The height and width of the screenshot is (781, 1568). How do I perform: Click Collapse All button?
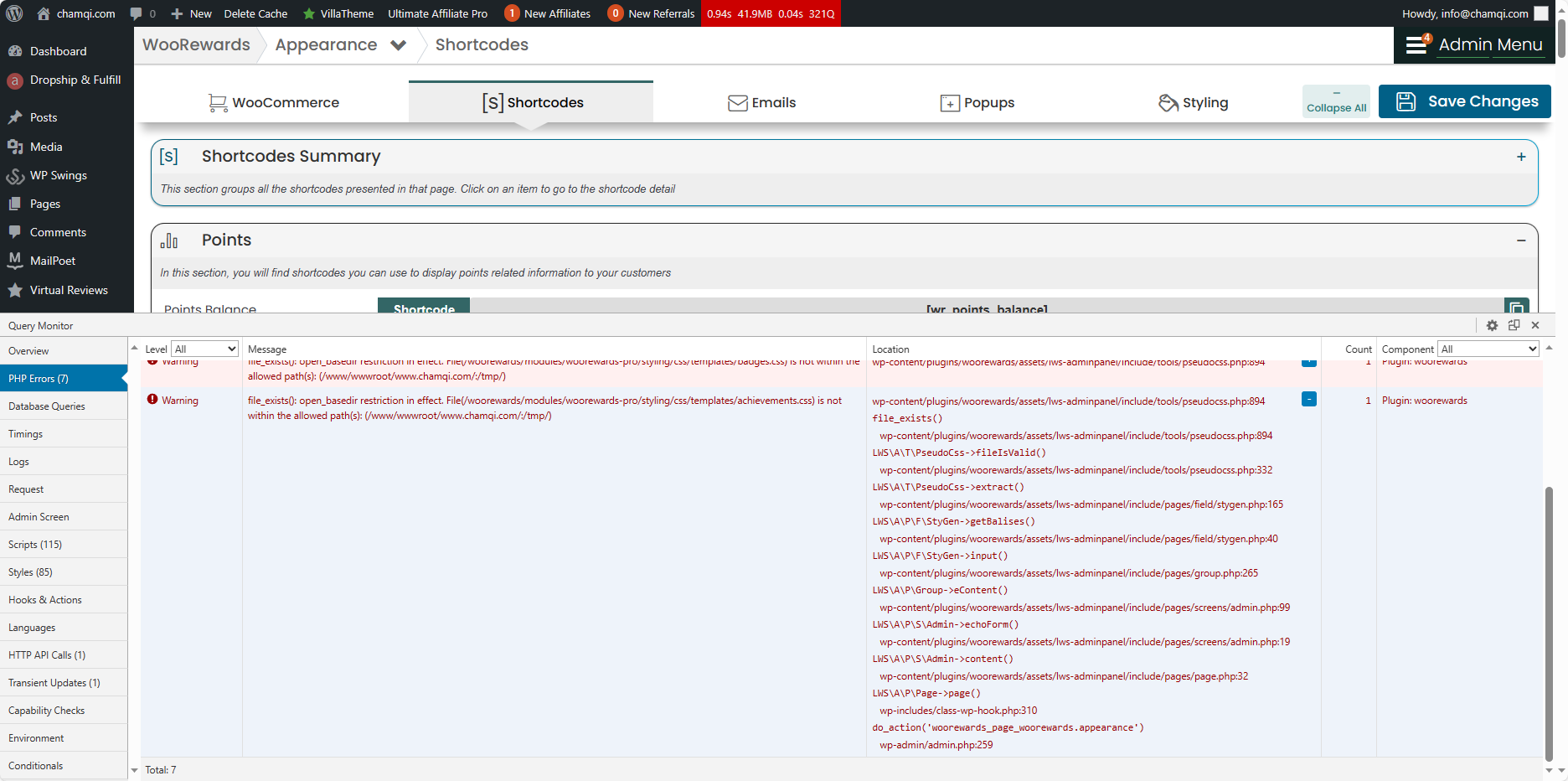[1336, 101]
